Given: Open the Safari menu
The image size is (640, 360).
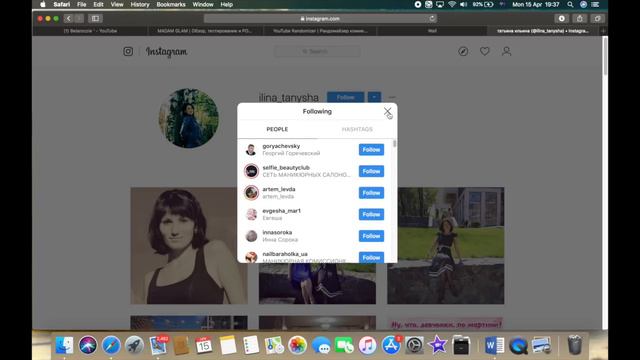Looking at the screenshot, I should 62,4.
